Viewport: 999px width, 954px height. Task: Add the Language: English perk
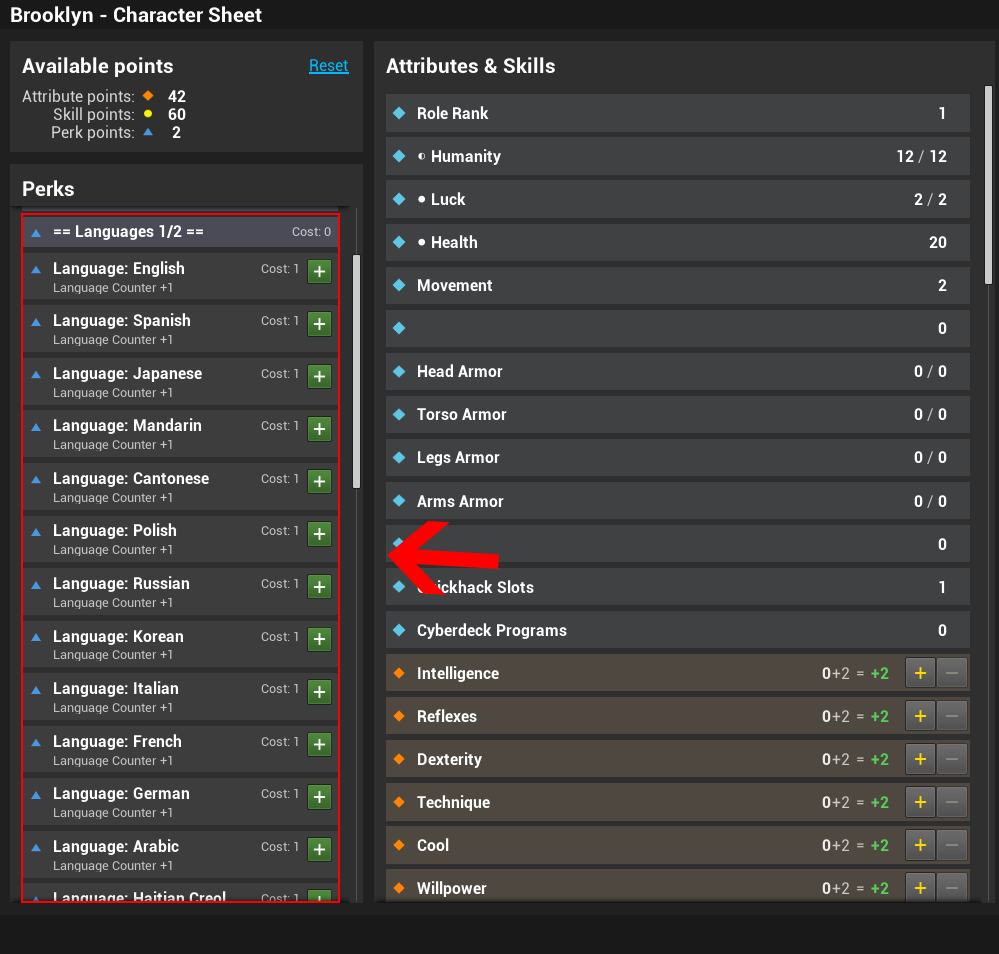pos(319,271)
